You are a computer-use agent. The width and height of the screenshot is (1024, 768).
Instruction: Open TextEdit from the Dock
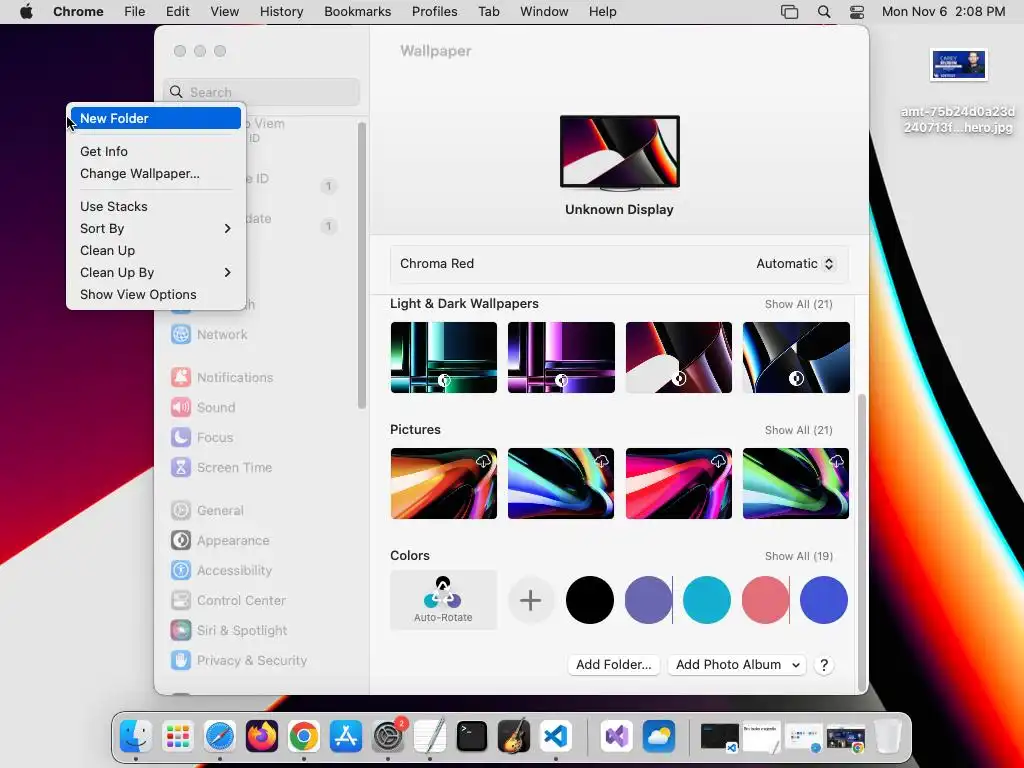tap(430, 736)
